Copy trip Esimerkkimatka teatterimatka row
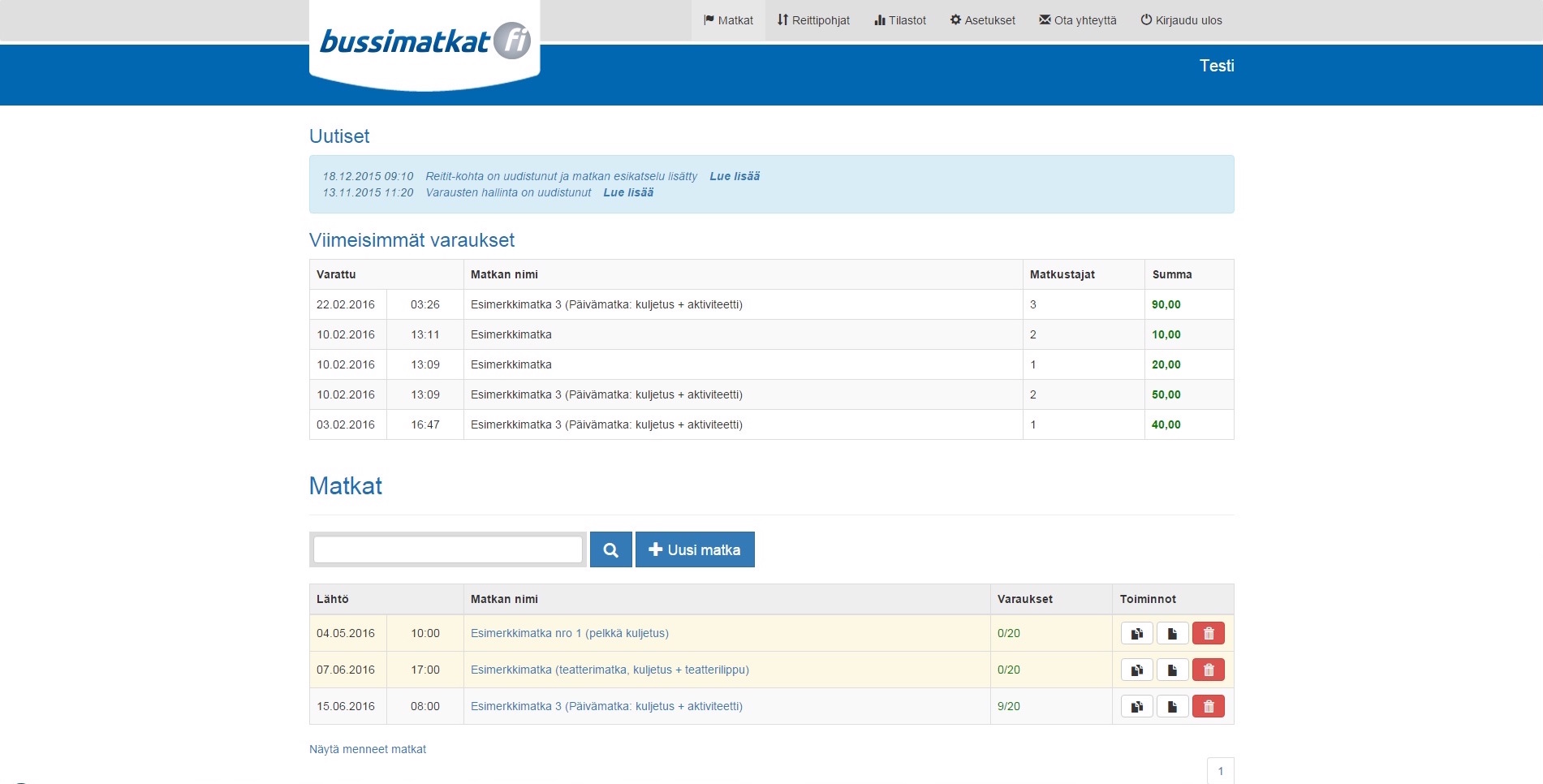The image size is (1543, 784). 1136,670
